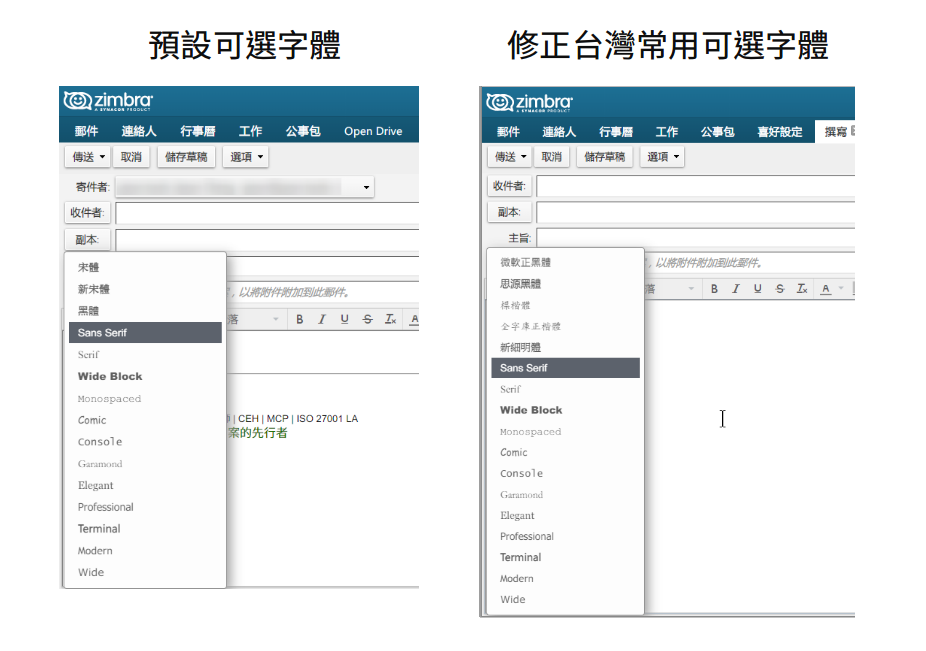926x651 pixels.
Task: Click Bold icon in right Zimbra editor
Action: pyautogui.click(x=715, y=288)
